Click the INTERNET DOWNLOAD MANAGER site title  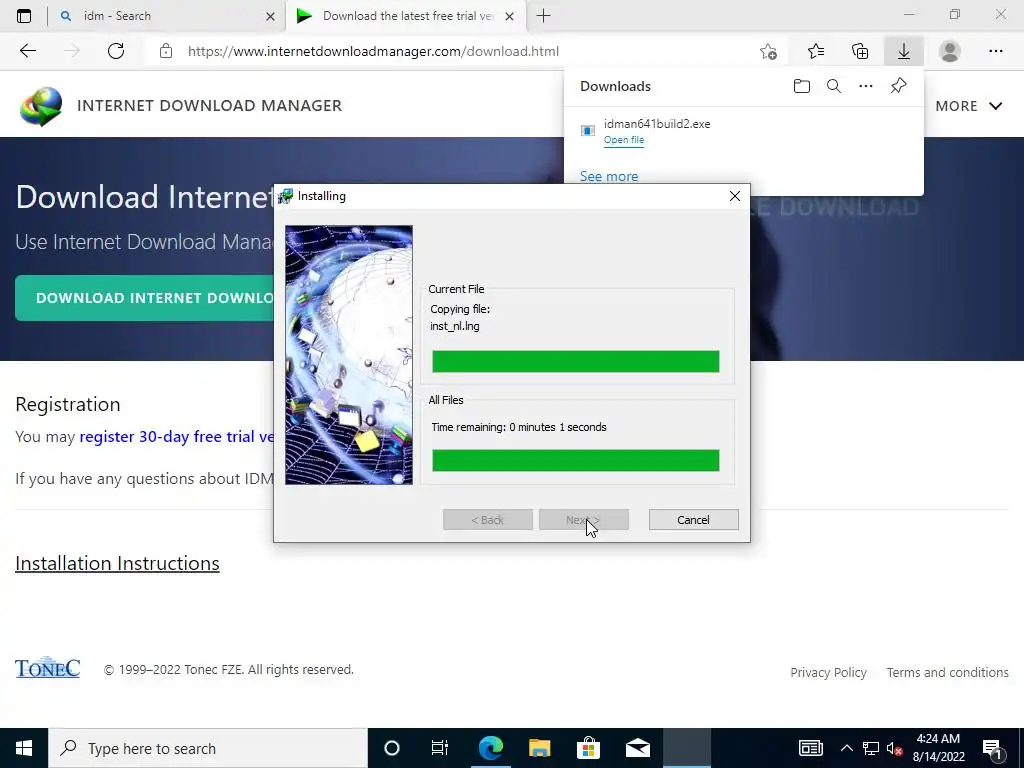point(210,106)
